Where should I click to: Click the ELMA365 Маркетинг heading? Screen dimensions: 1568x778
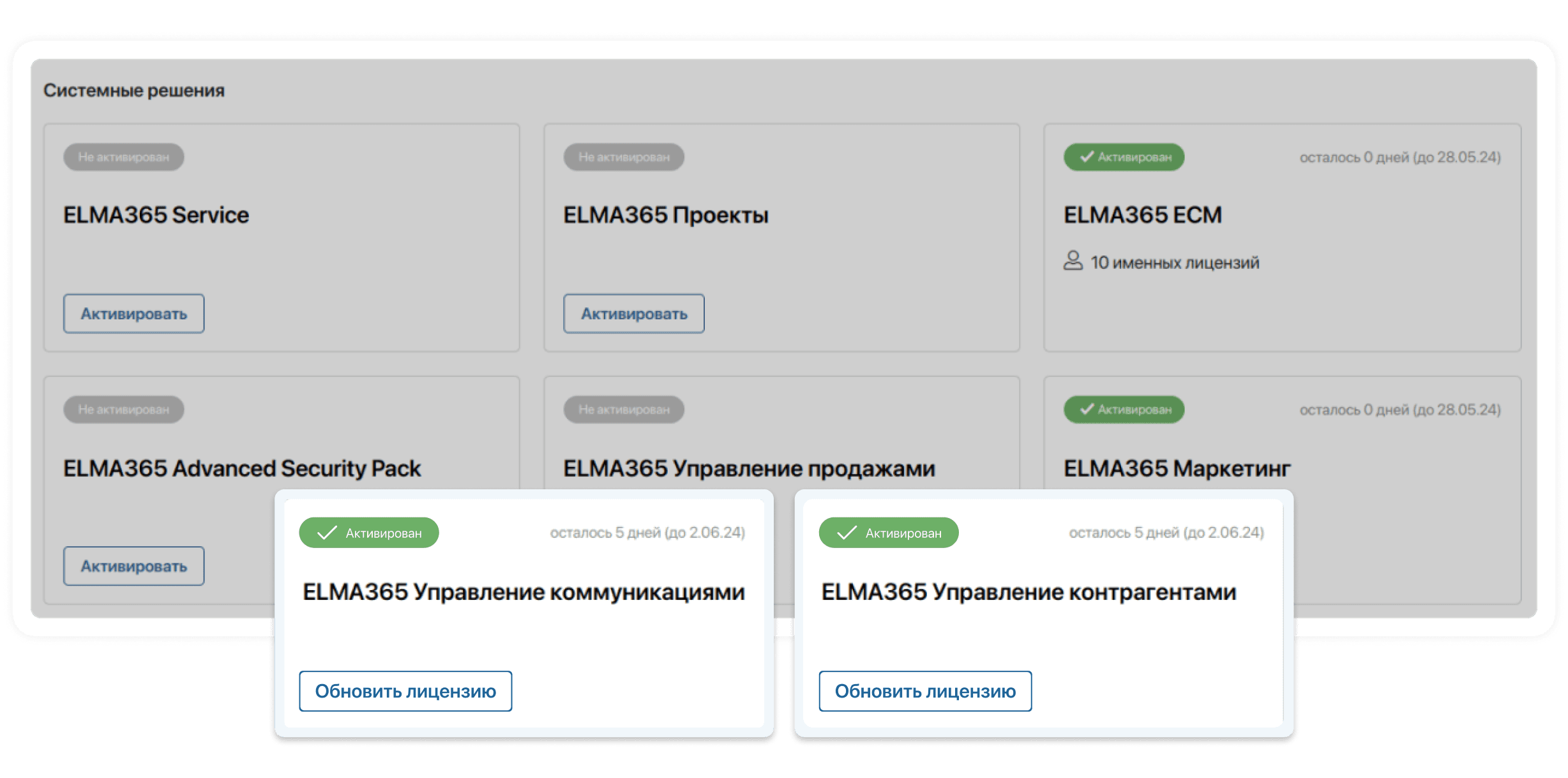(x=1177, y=469)
